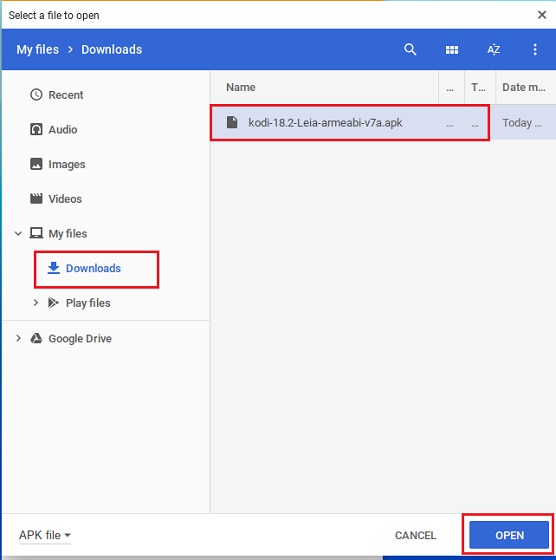Sort by the Name column header
The width and height of the screenshot is (556, 560).
241,87
